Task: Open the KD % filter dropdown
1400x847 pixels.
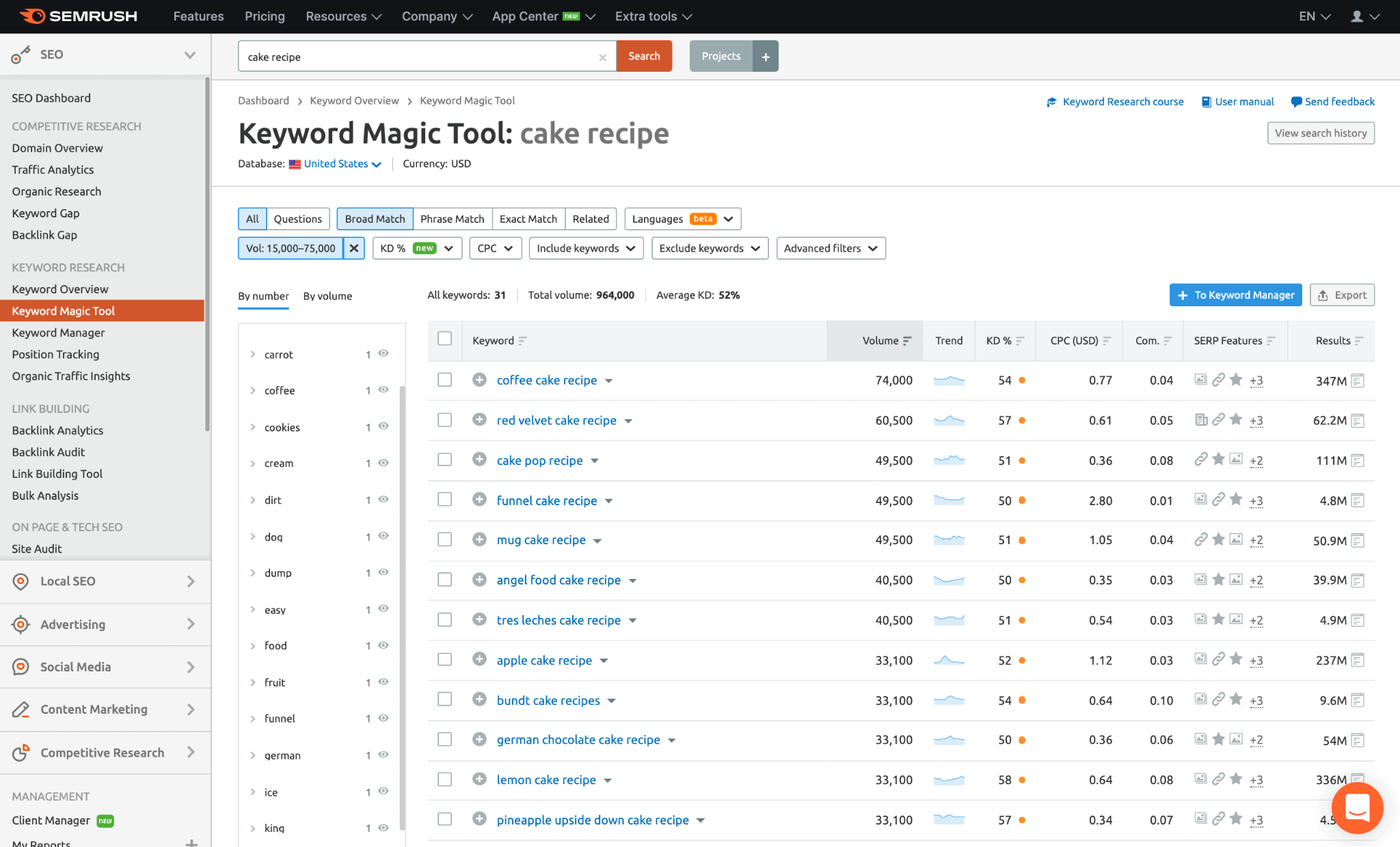Action: click(x=417, y=248)
